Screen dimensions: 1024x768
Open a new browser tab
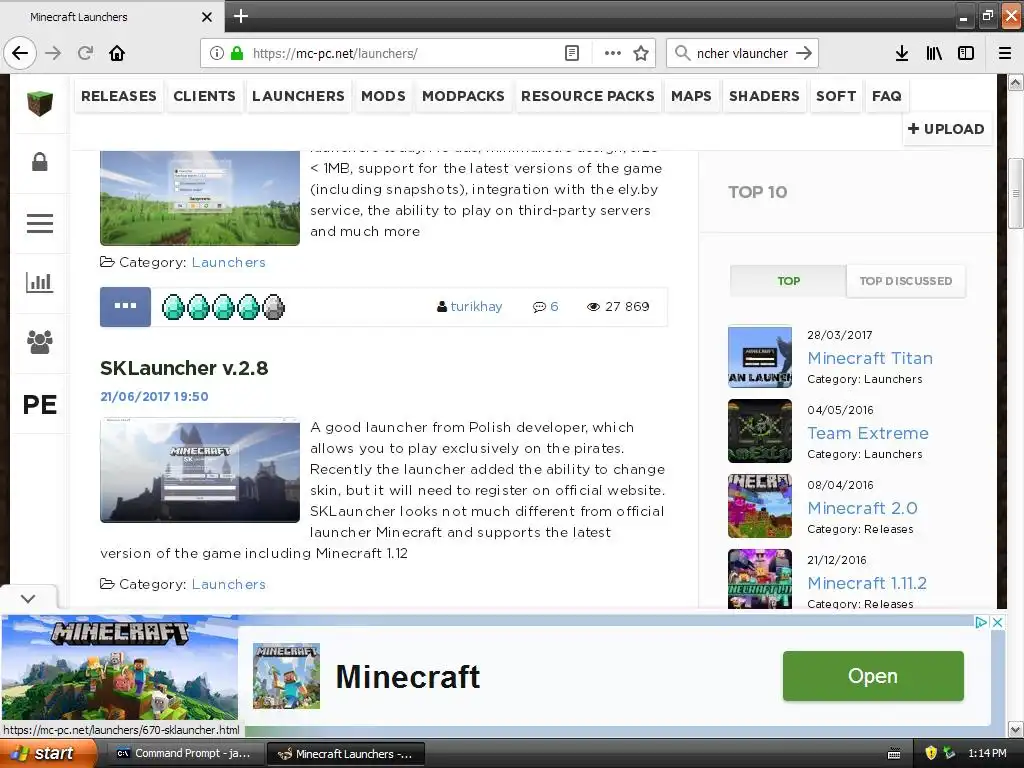(x=240, y=16)
